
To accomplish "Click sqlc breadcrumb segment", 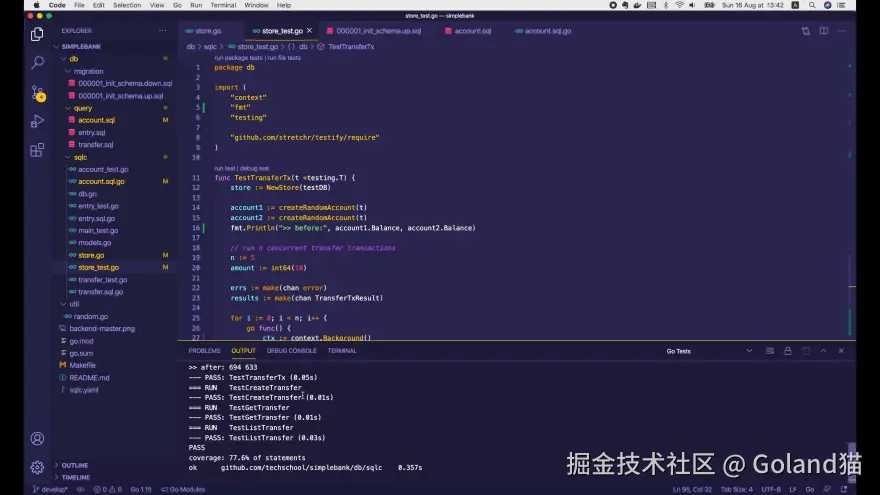I will coord(210,47).
